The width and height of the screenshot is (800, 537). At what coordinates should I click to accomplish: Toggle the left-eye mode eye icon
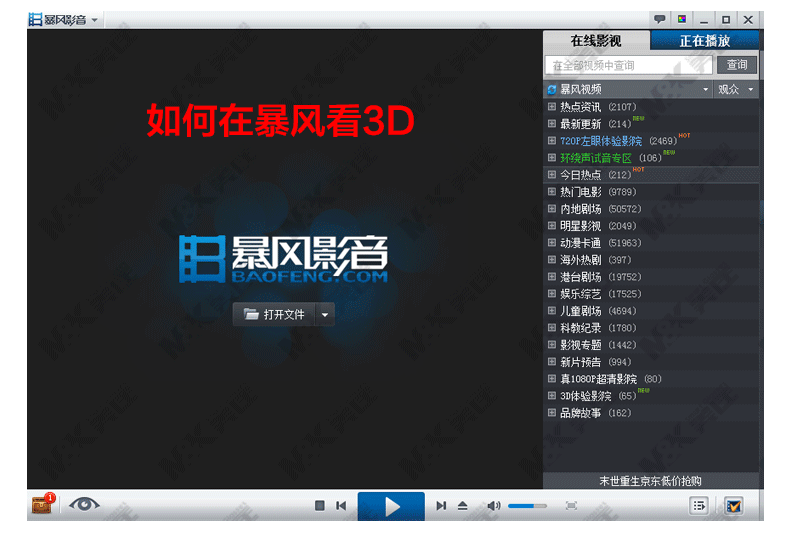coord(84,505)
